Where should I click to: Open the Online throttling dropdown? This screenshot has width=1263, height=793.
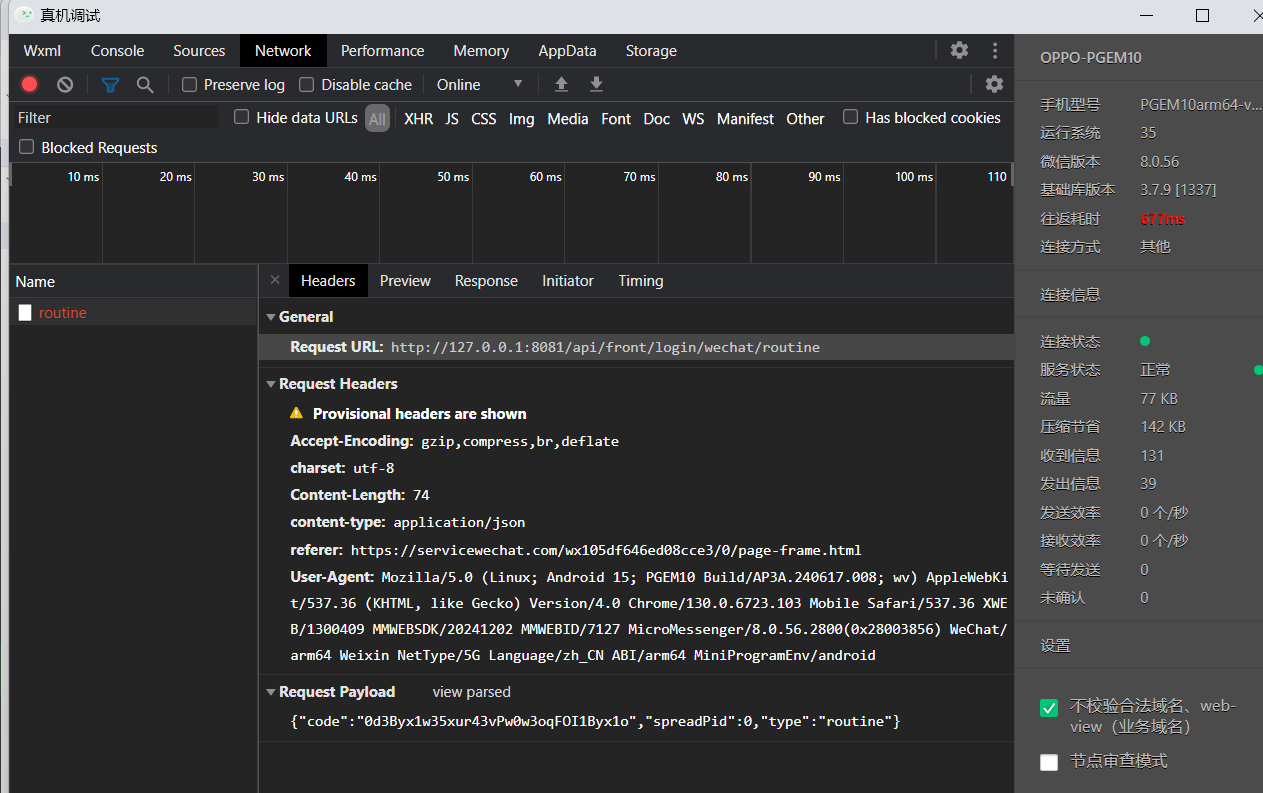point(480,85)
